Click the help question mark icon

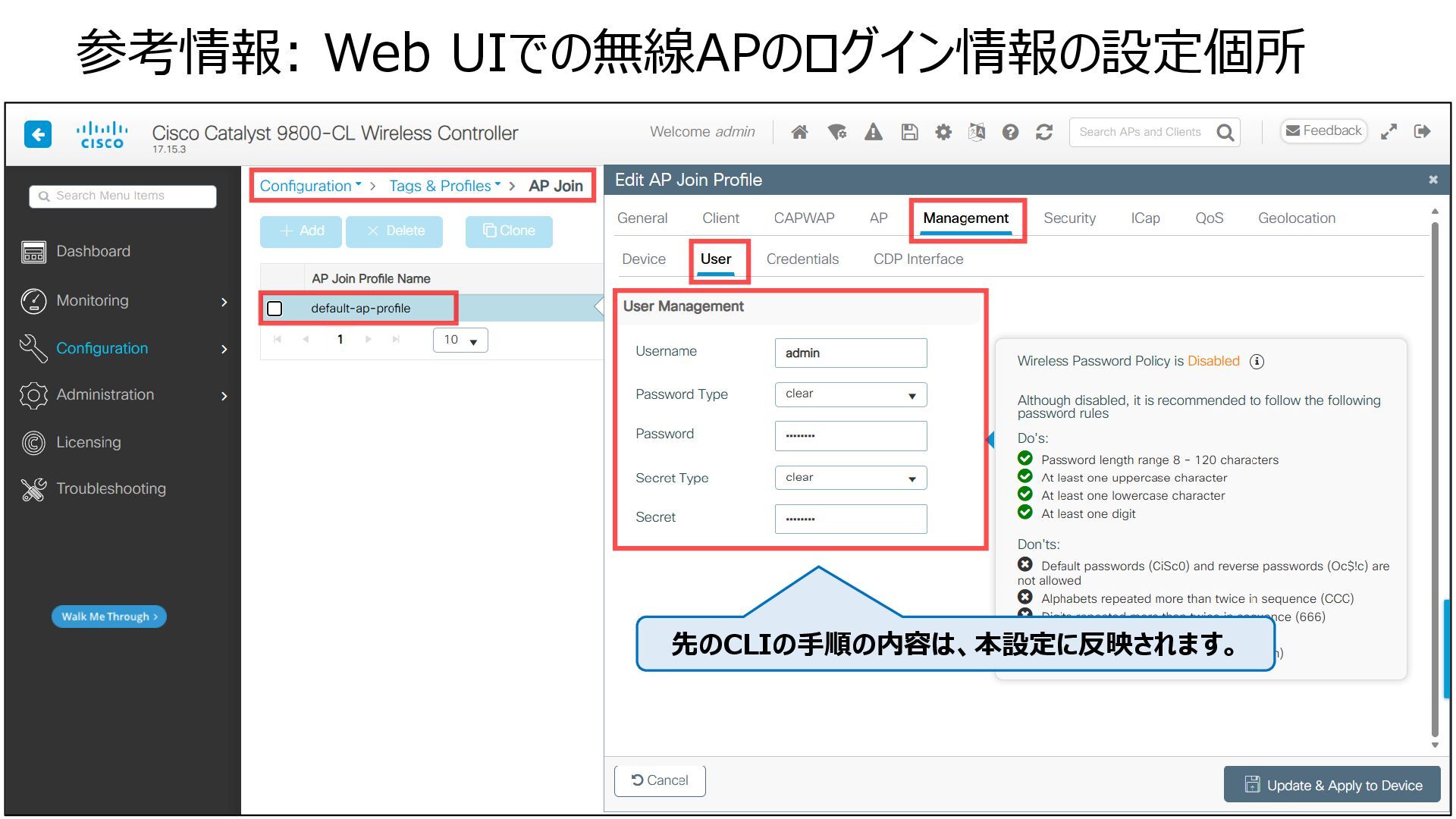[1010, 133]
